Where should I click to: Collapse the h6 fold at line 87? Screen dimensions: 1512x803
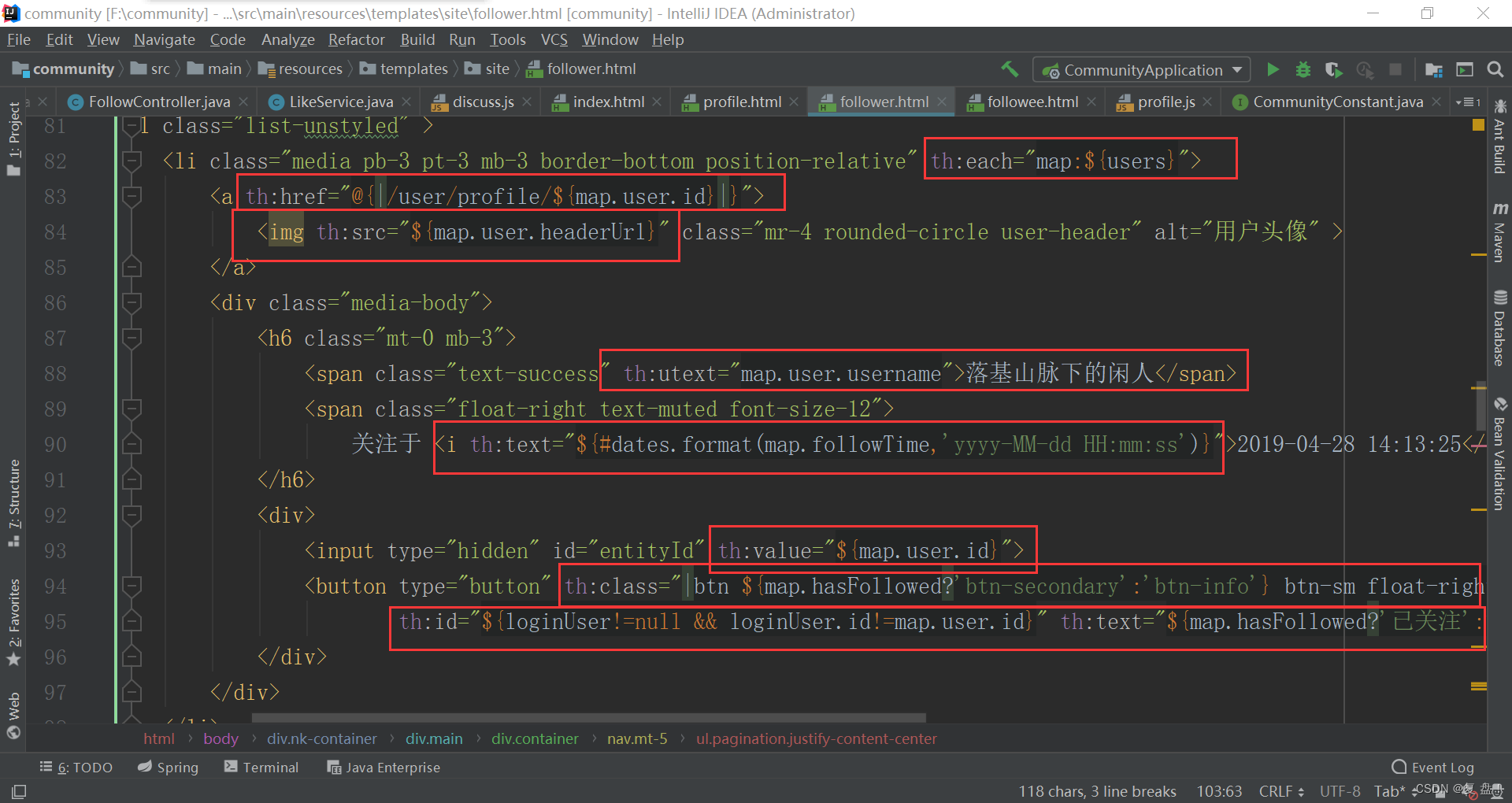click(x=132, y=338)
